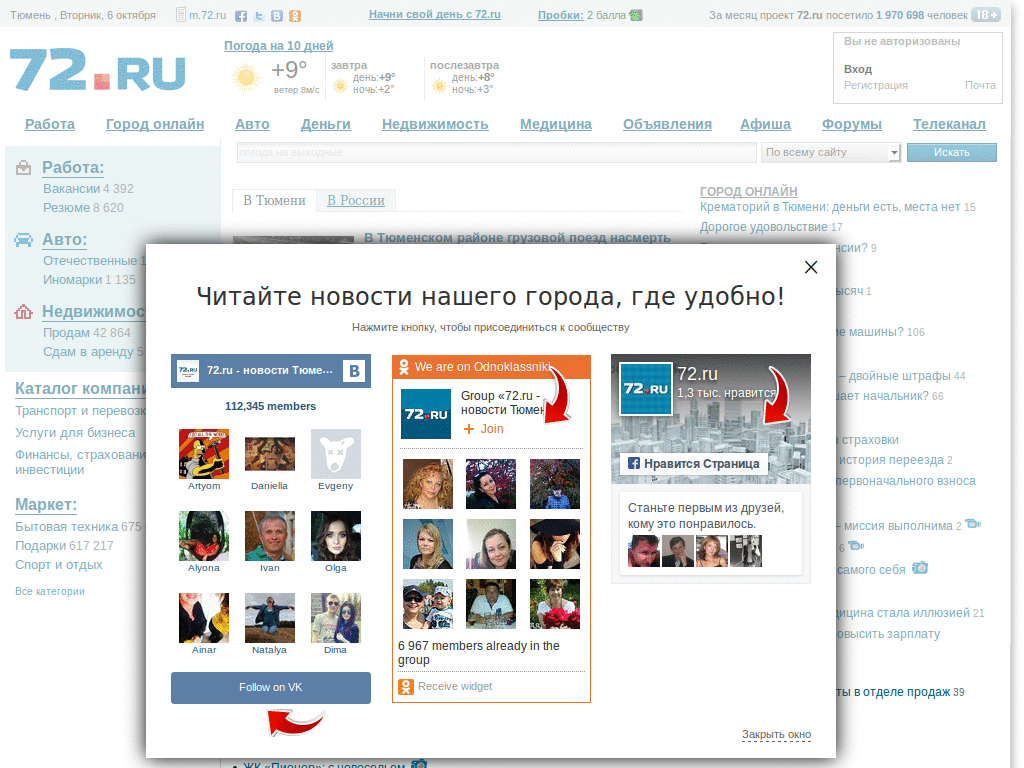This screenshot has height=768, width=1024.
Task: Click the house icon beside Недвижимость
Action: point(24,312)
